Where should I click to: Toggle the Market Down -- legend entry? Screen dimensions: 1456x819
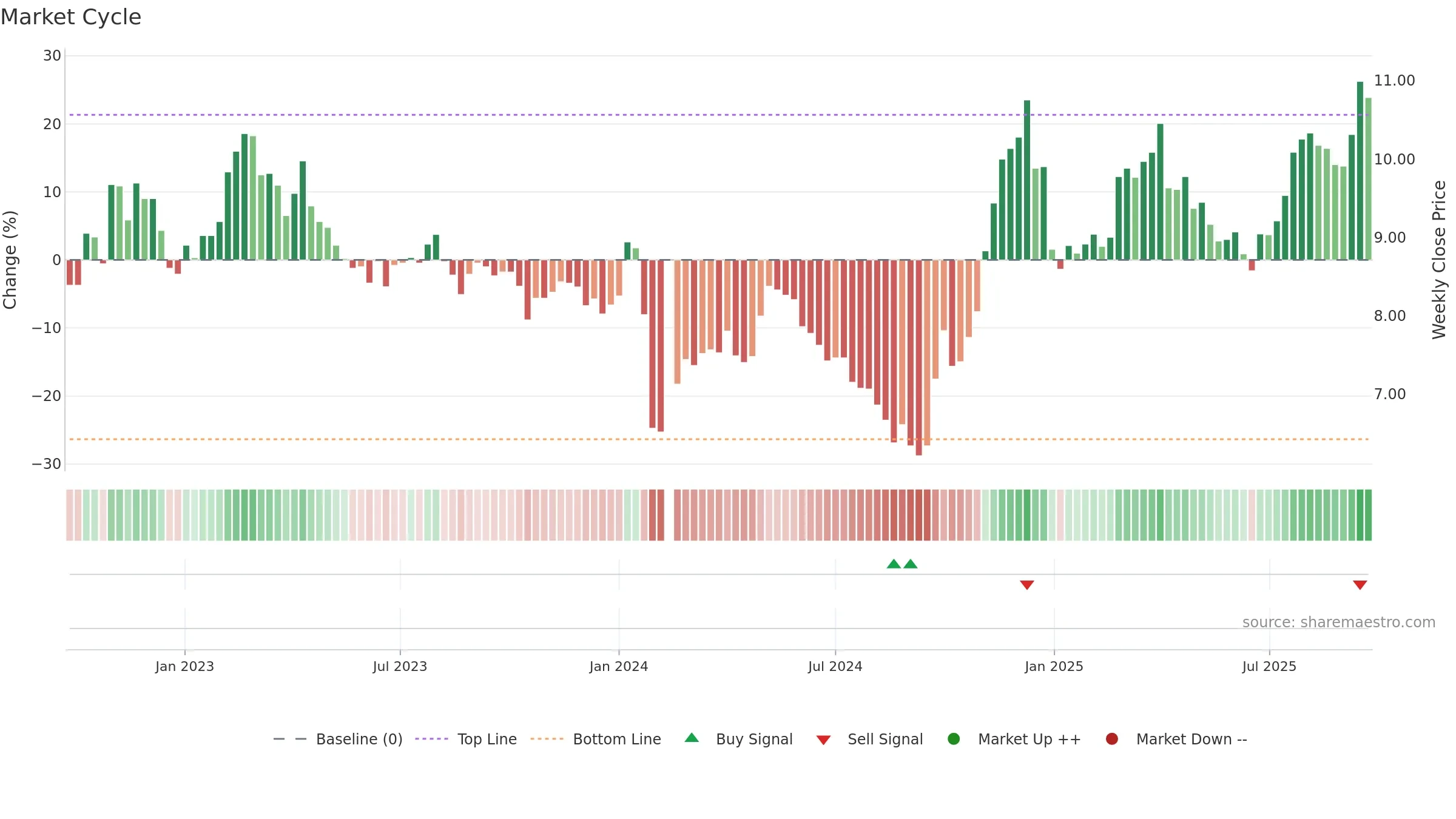click(x=1176, y=739)
